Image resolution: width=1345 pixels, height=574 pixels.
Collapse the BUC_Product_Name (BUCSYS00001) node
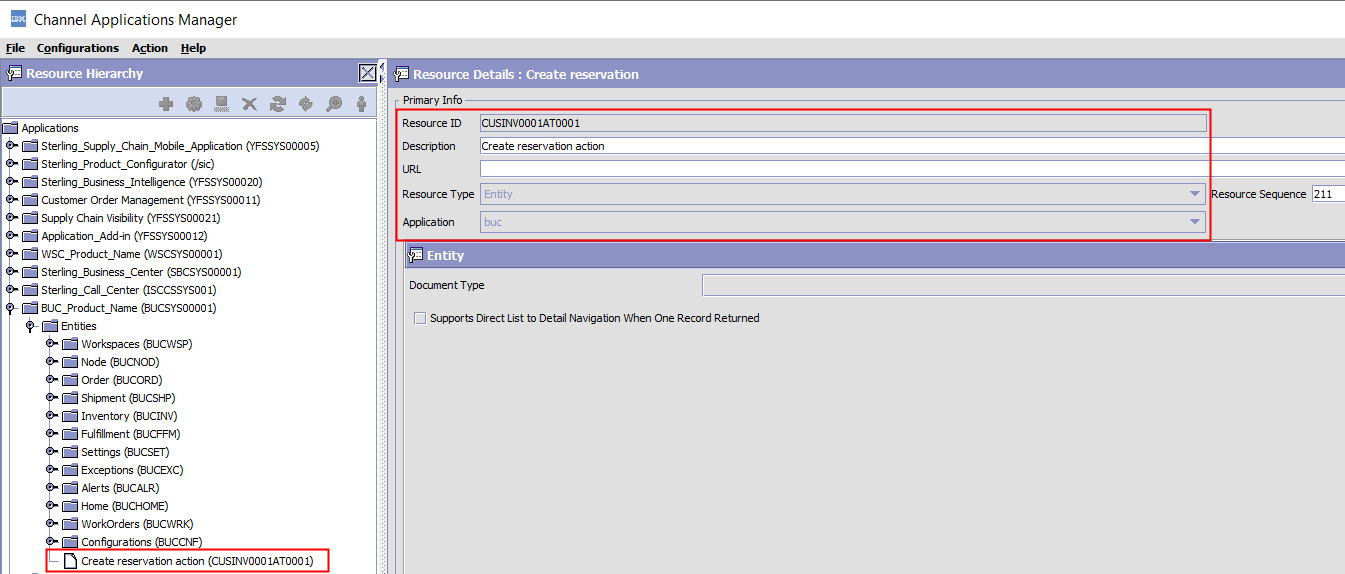click(x=11, y=308)
